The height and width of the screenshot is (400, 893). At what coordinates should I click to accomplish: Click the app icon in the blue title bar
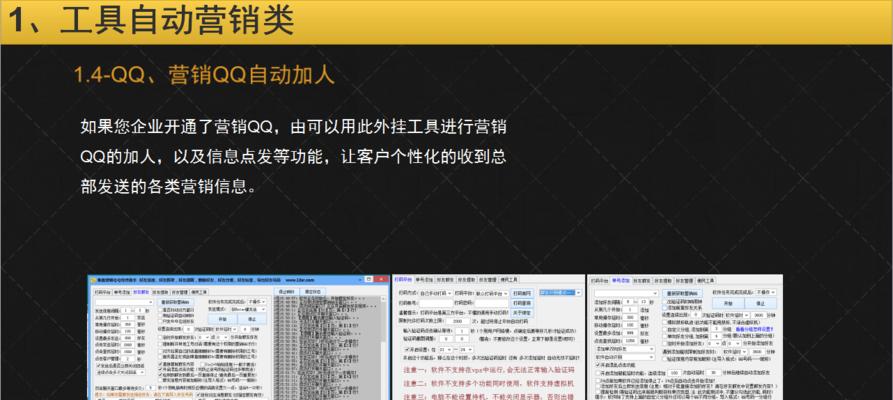(x=93, y=280)
